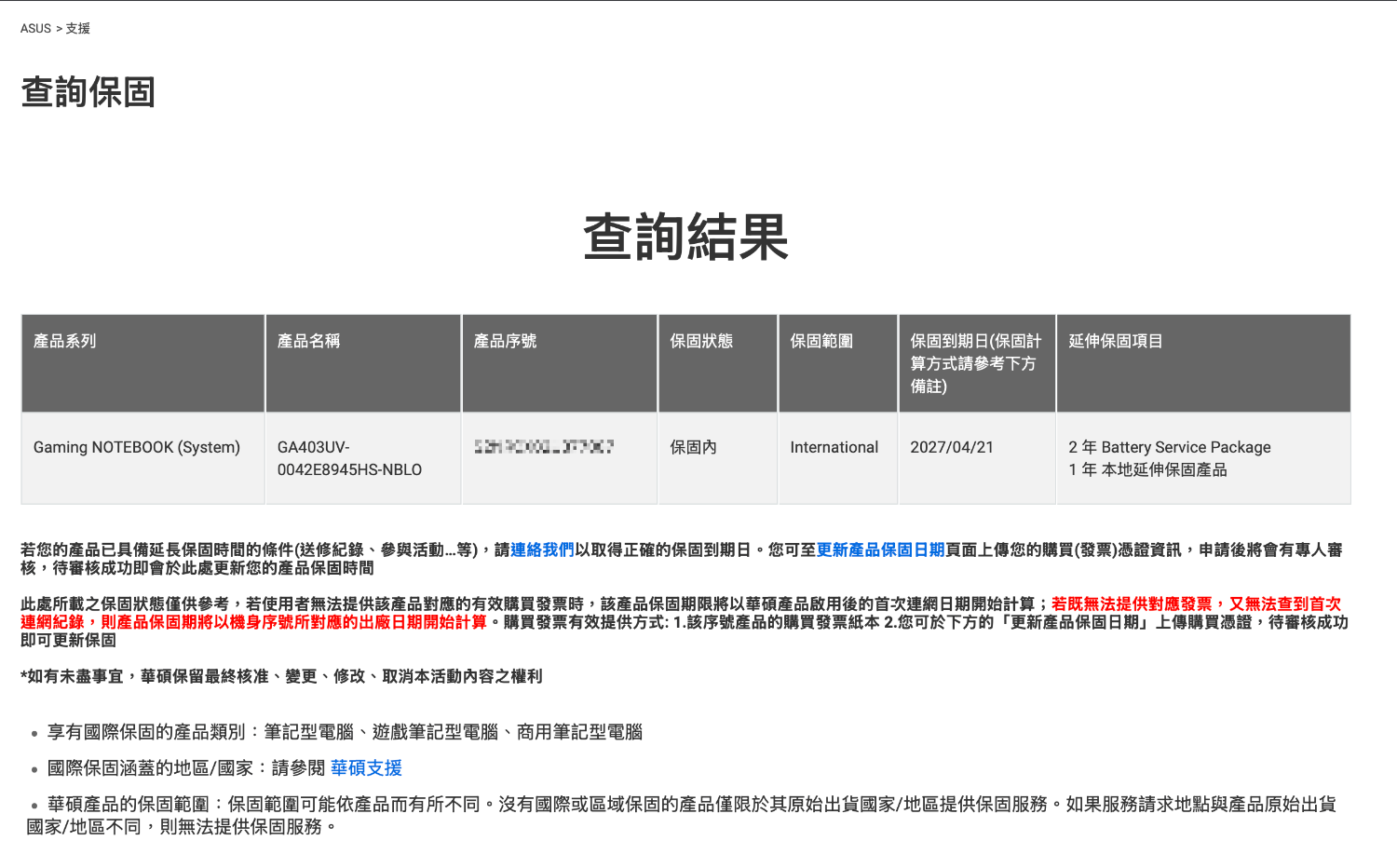Click the 查詢結果 heading
Viewport: 1397px width, 868px height.
click(x=685, y=237)
